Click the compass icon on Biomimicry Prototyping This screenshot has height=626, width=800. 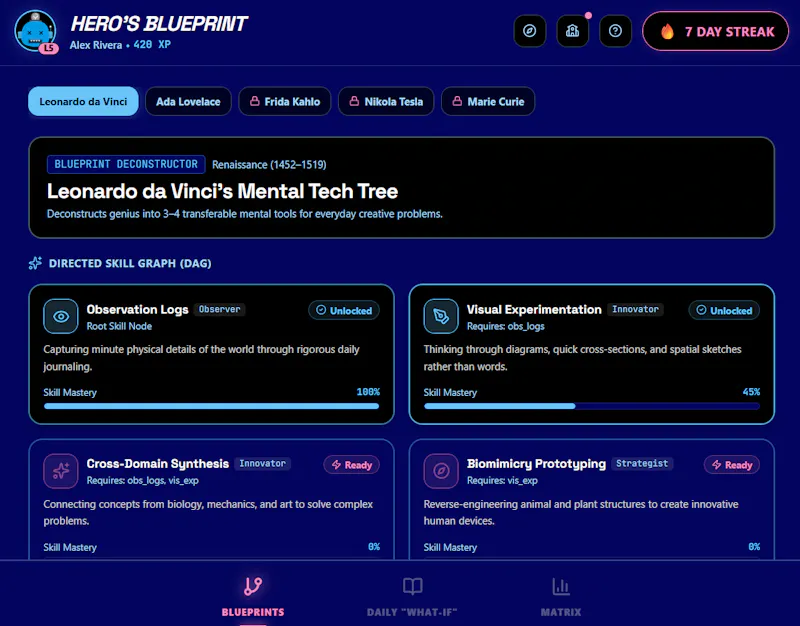click(441, 471)
